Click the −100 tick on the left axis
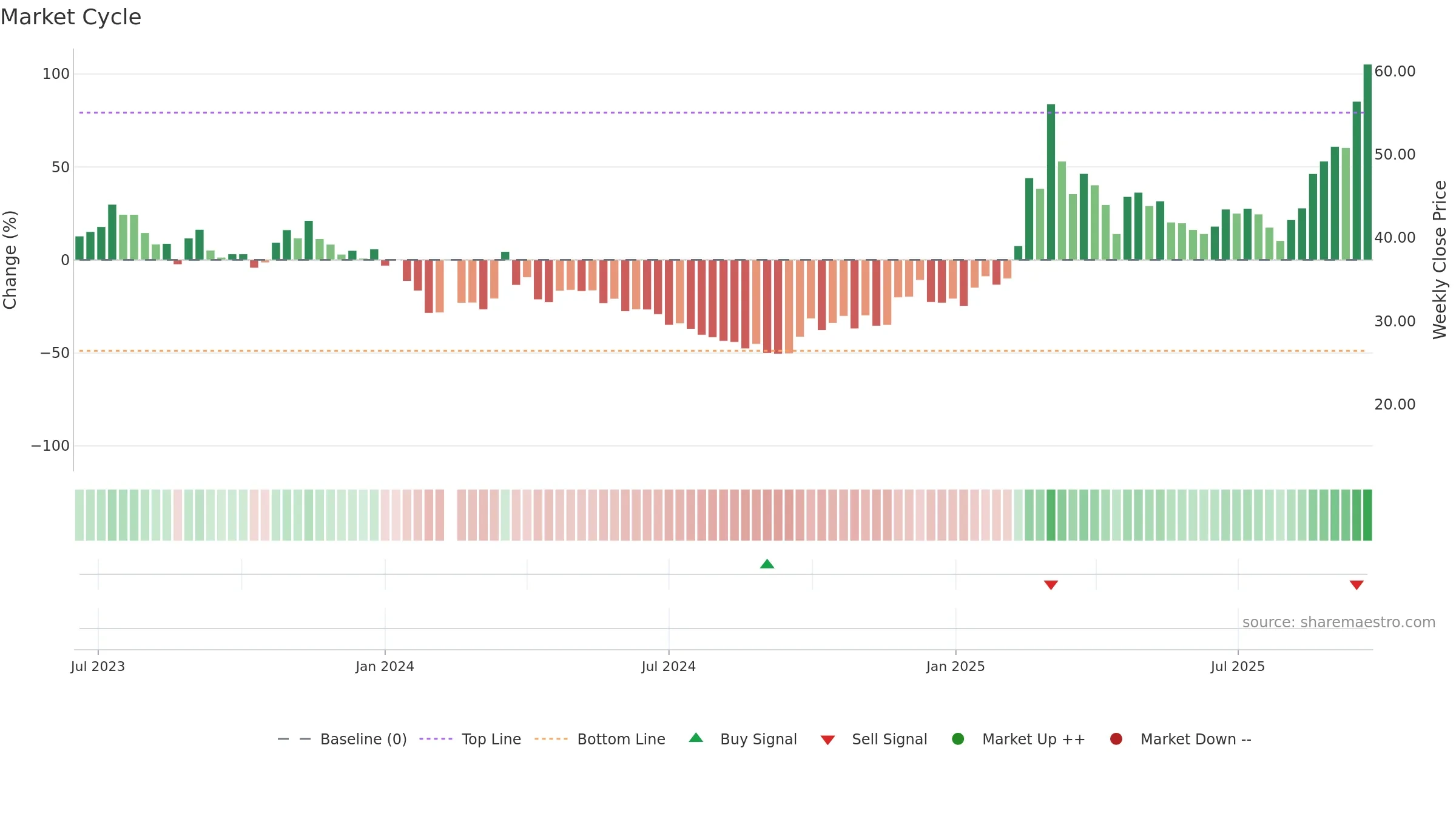This screenshot has width=1456, height=819. [50, 446]
